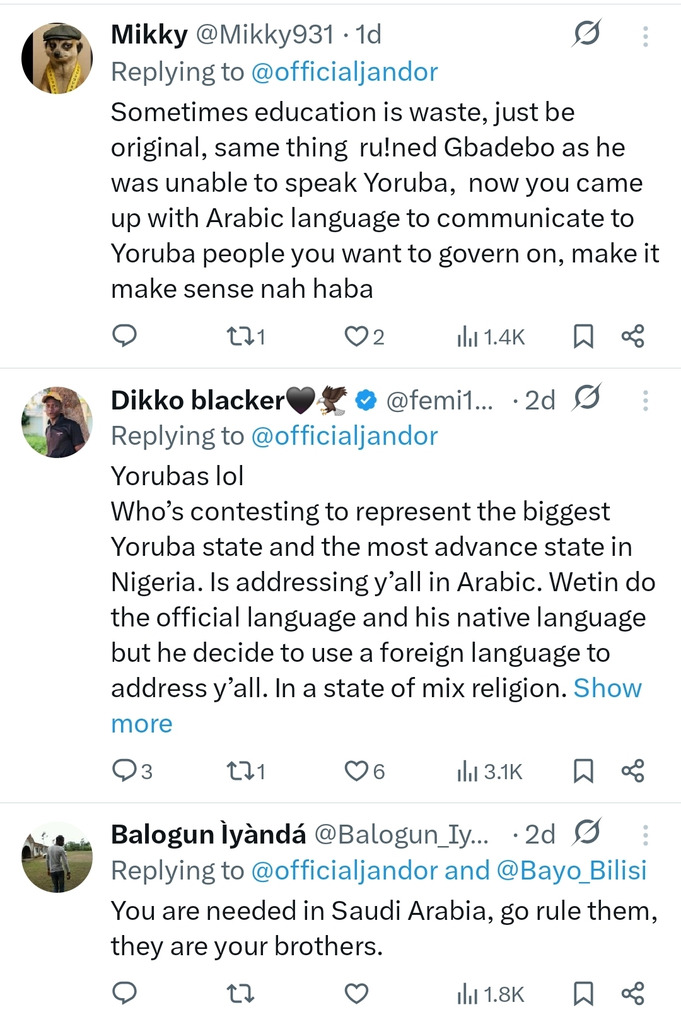
Task: Open Dikko blacker's profile name
Action: pyautogui.click(x=198, y=401)
